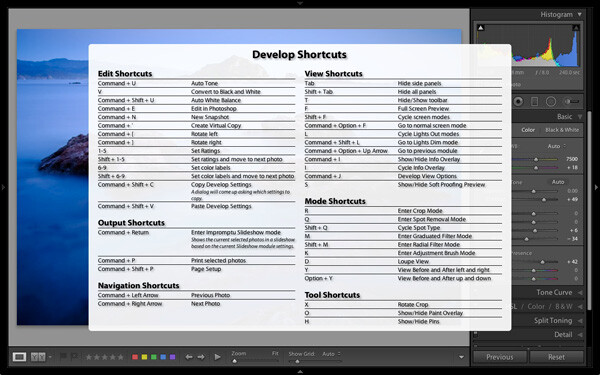Viewport: 600px width, 375px height.
Task: Click the Temp slider handle at 7500
Action: tap(536, 159)
